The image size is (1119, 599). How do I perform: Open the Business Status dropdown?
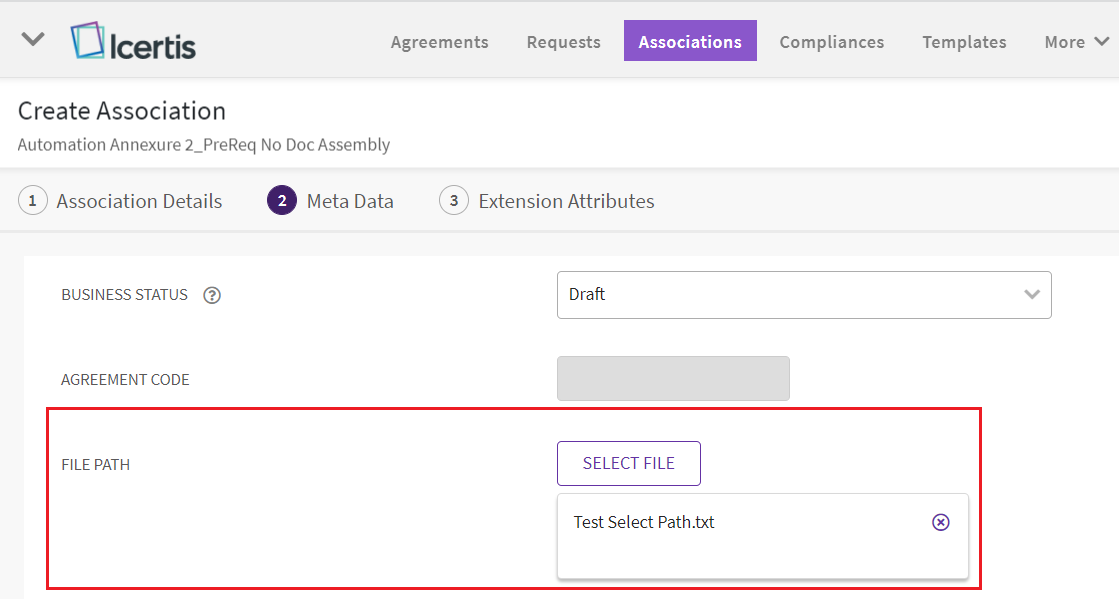pos(803,295)
